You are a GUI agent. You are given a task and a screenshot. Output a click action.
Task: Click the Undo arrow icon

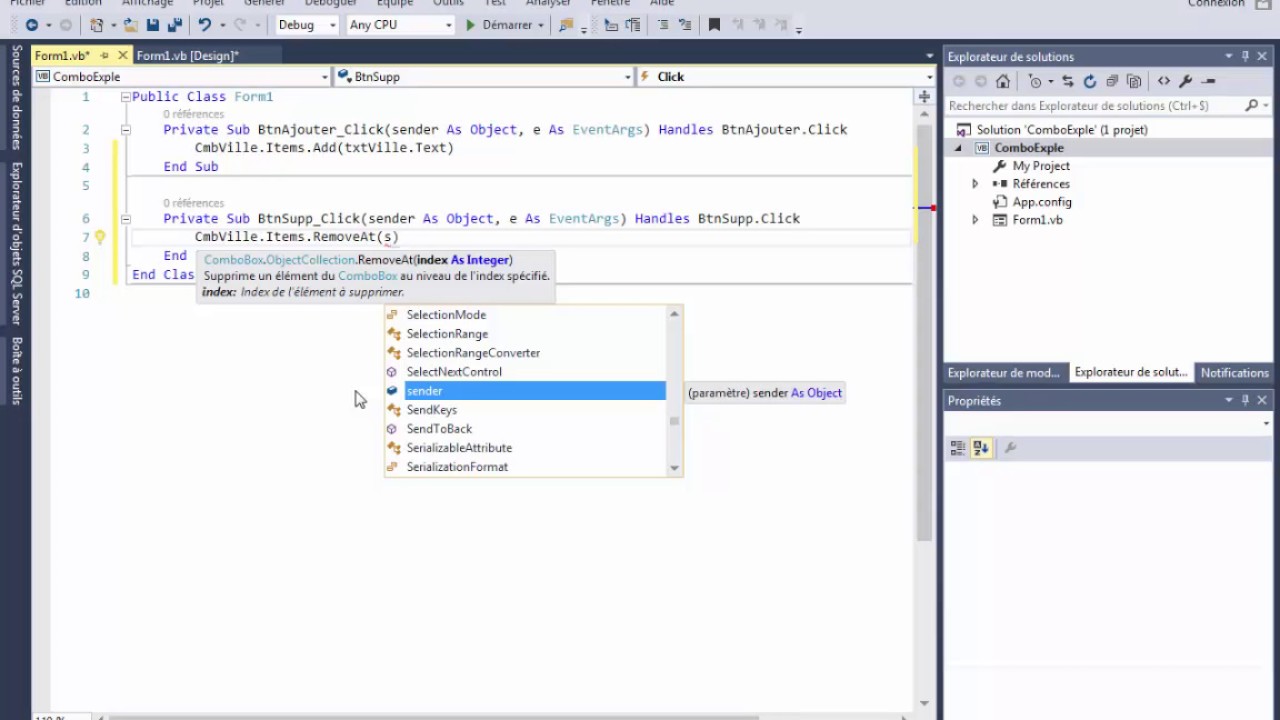coord(205,25)
